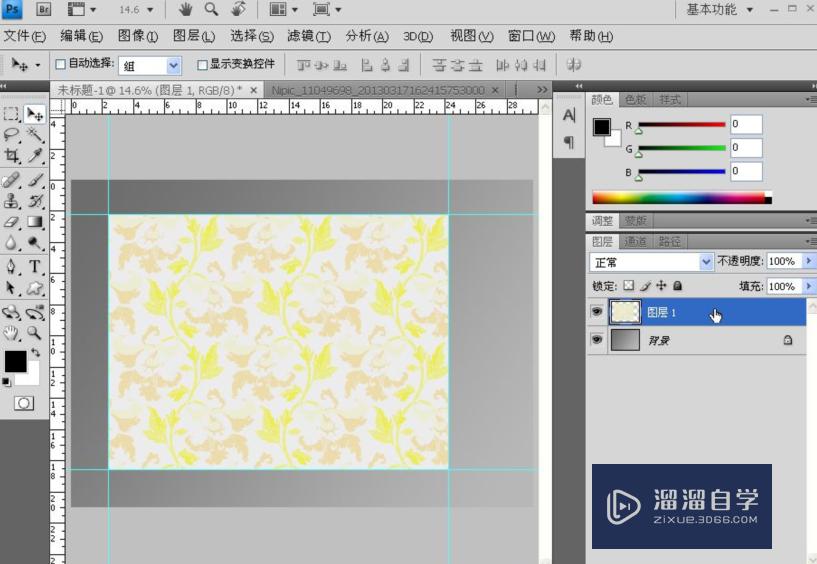This screenshot has width=817, height=564.
Task: Launch Bridge with the Br icon
Action: point(44,9)
